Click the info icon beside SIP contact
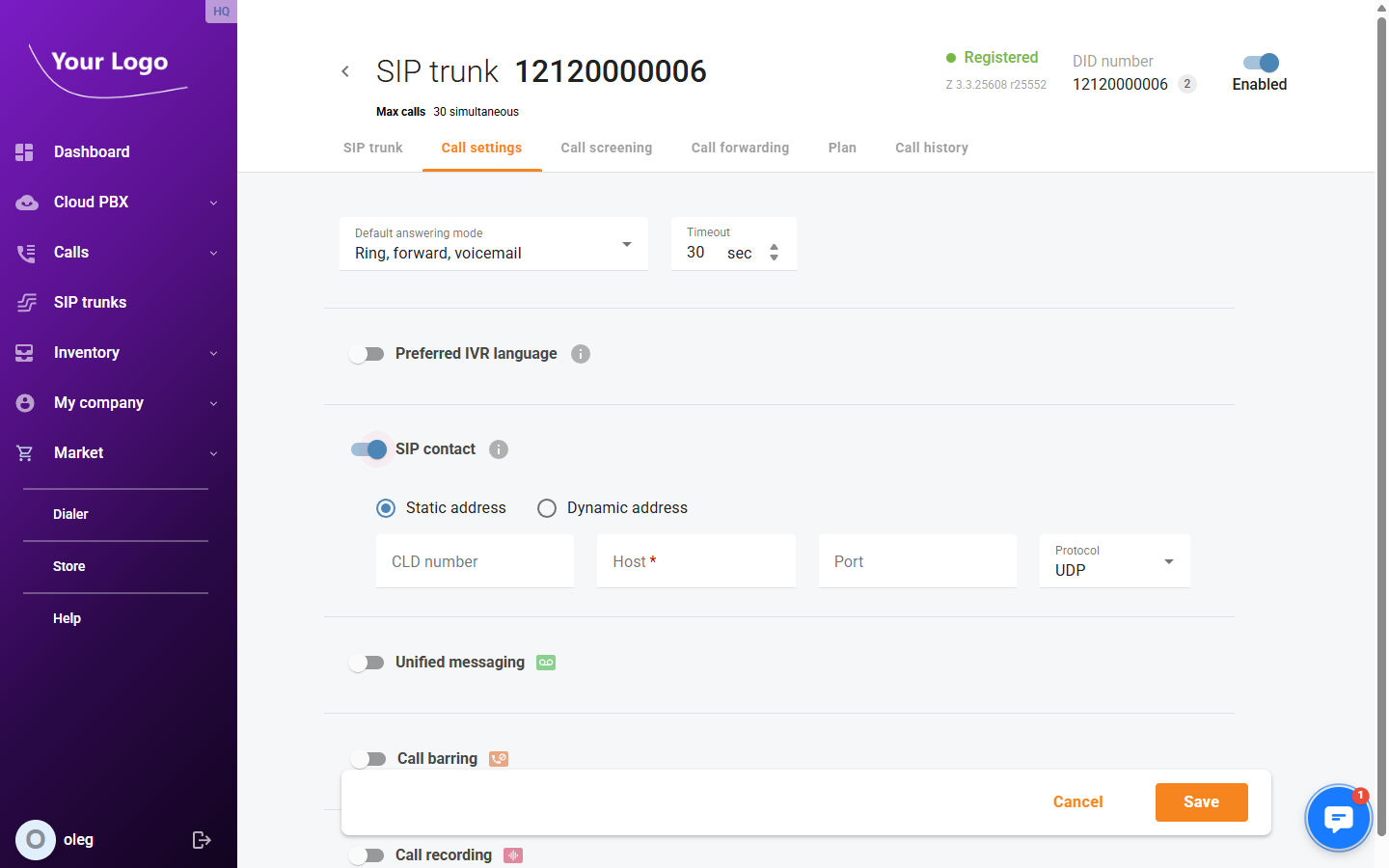This screenshot has width=1389, height=868. click(x=498, y=448)
